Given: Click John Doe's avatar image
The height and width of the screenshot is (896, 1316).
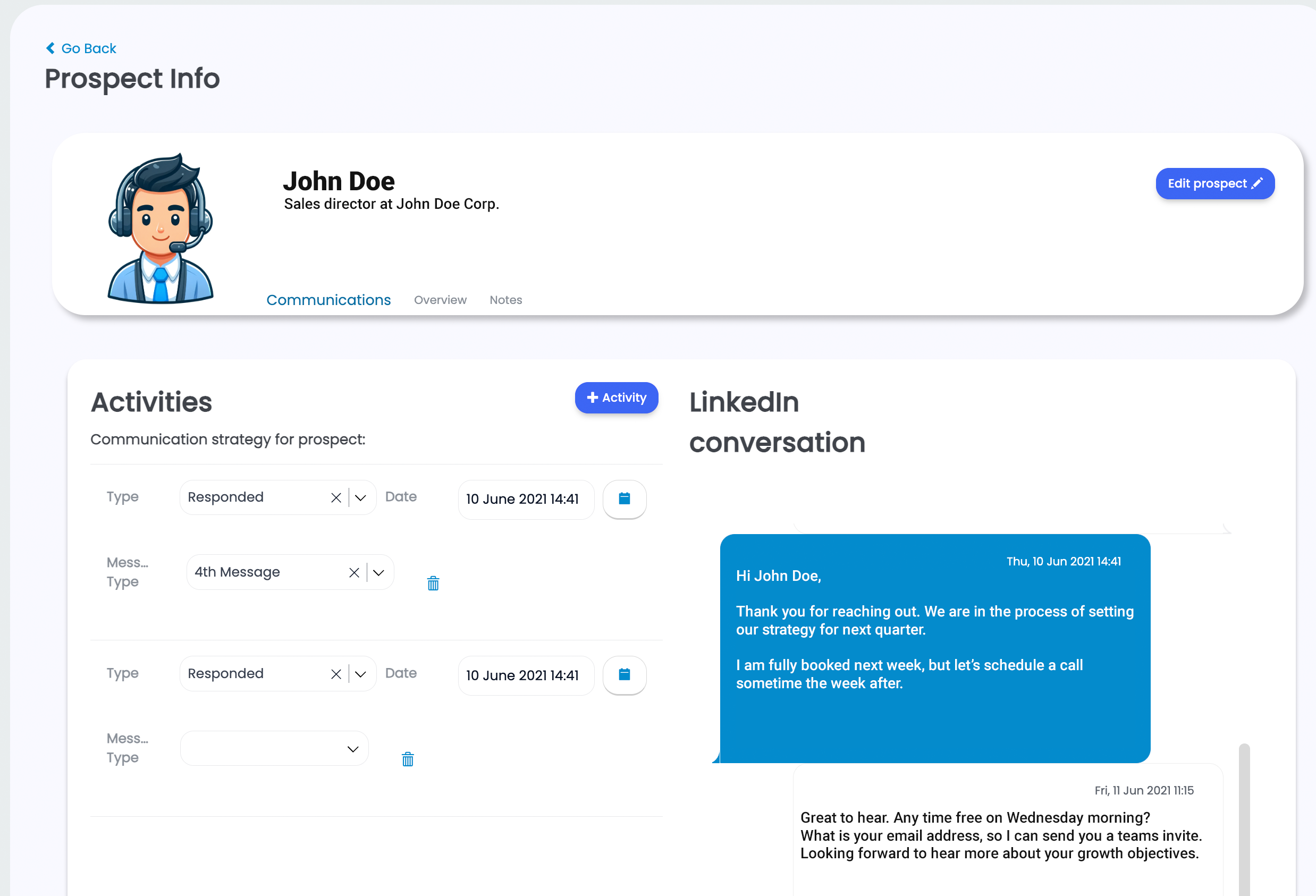Looking at the screenshot, I should tap(161, 227).
